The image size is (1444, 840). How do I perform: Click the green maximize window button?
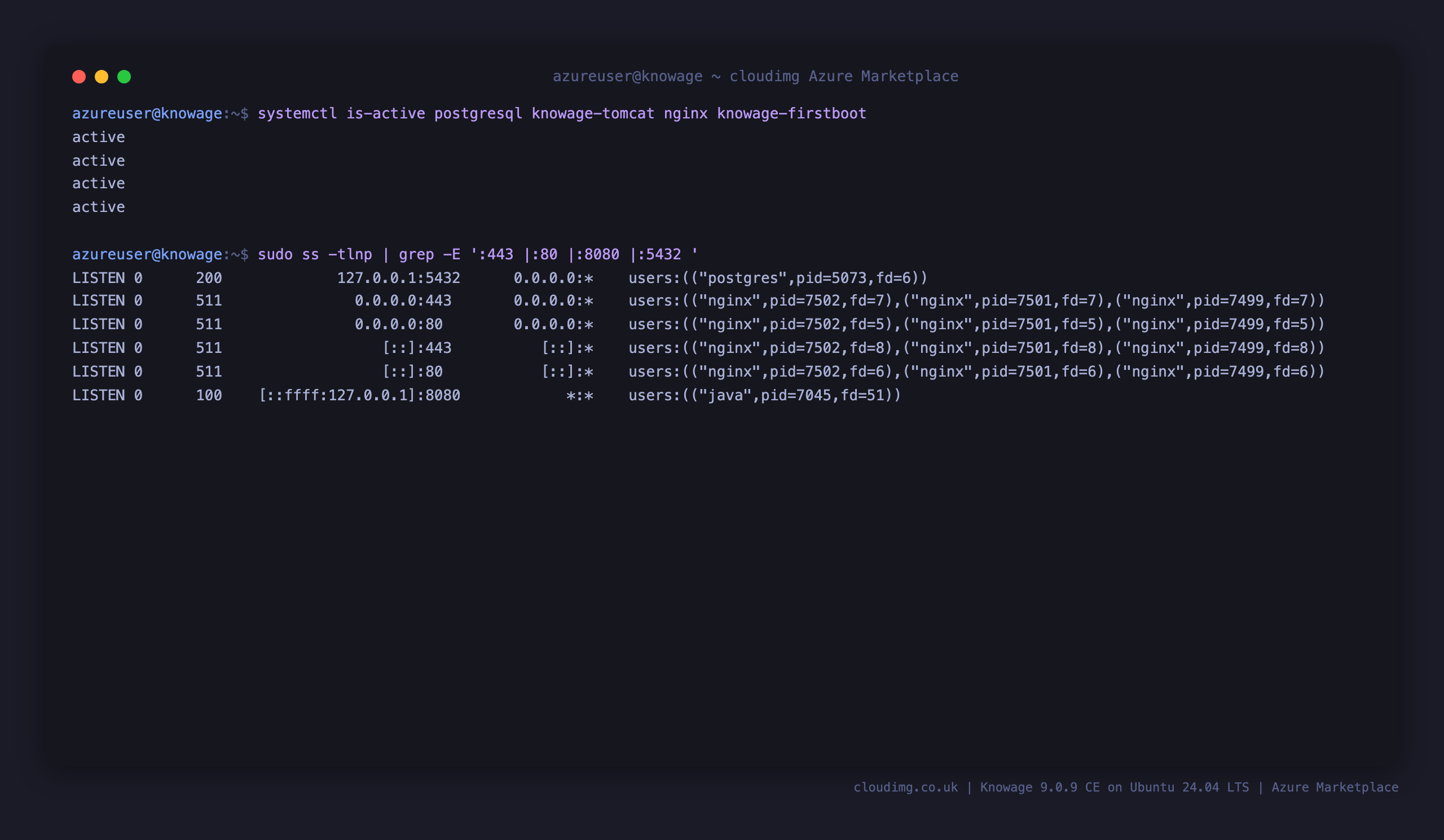pos(124,77)
